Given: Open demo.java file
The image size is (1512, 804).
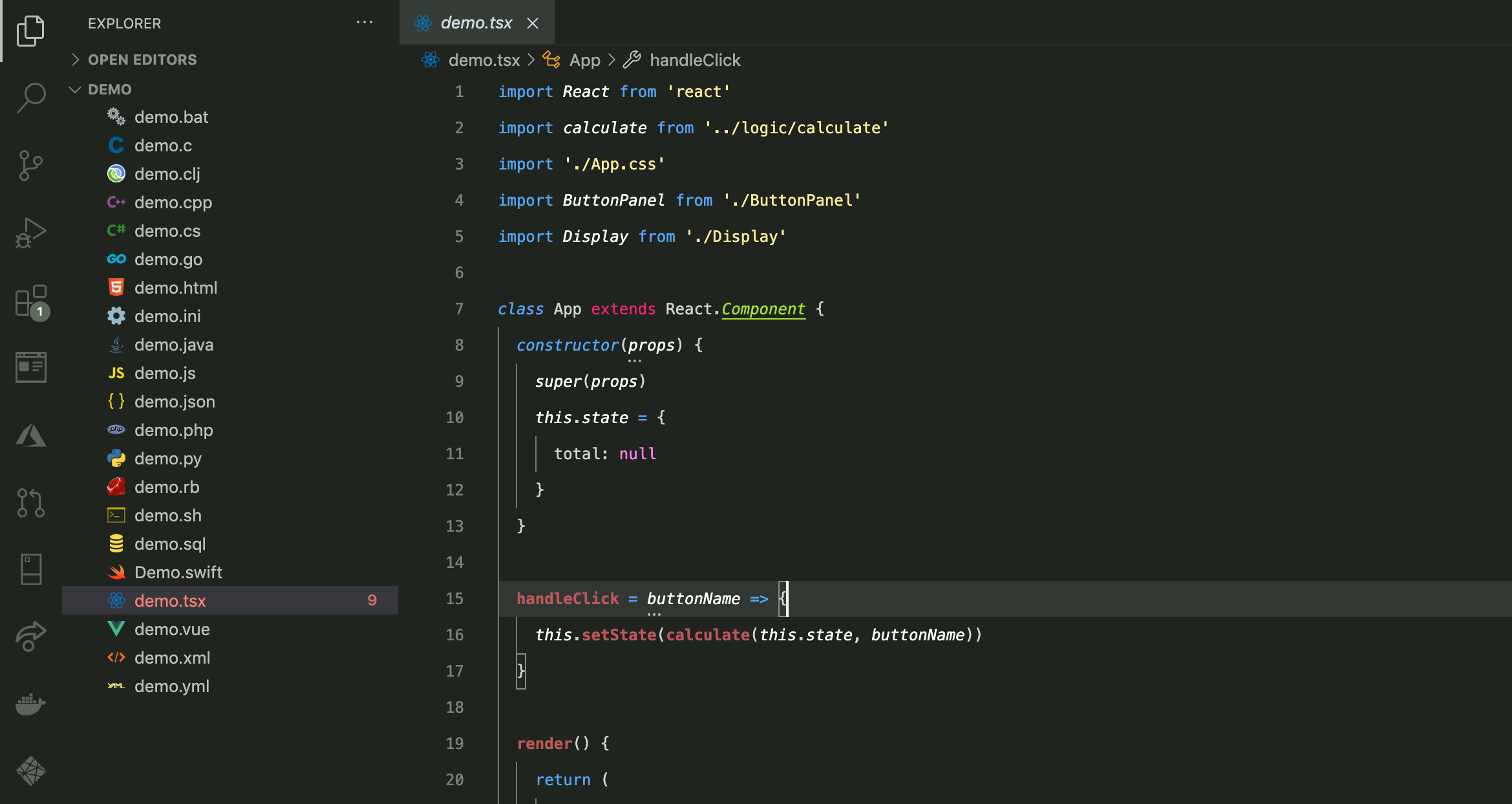Looking at the screenshot, I should pyautogui.click(x=230, y=345).
